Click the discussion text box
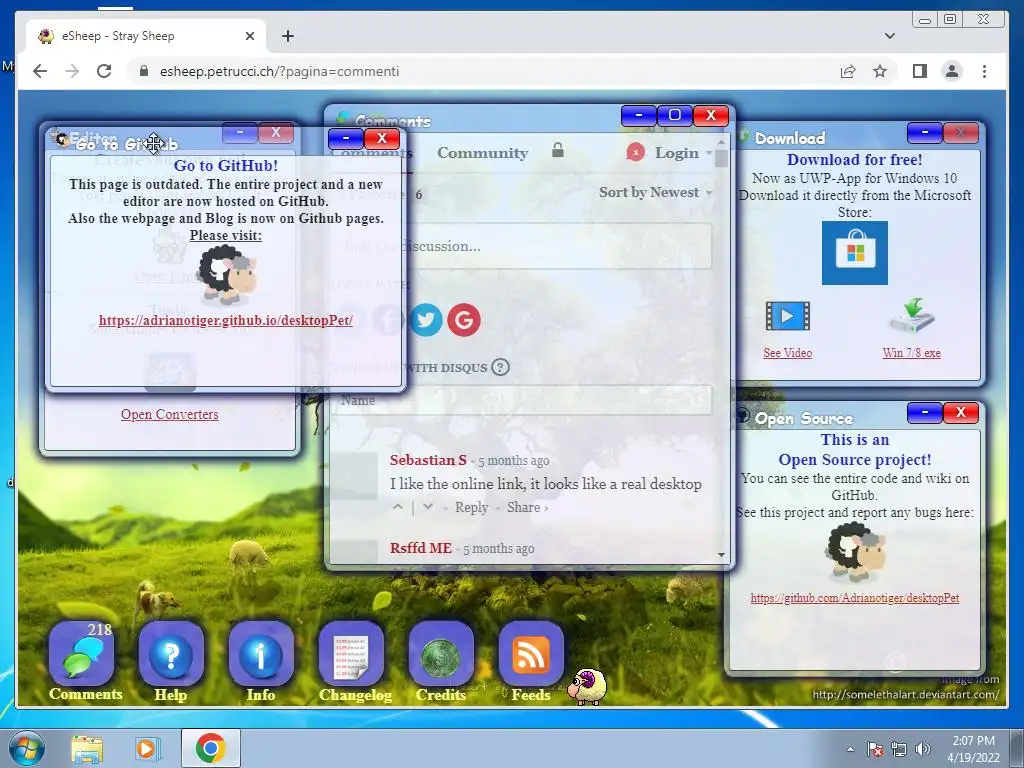The width and height of the screenshot is (1024, 768). click(521, 246)
